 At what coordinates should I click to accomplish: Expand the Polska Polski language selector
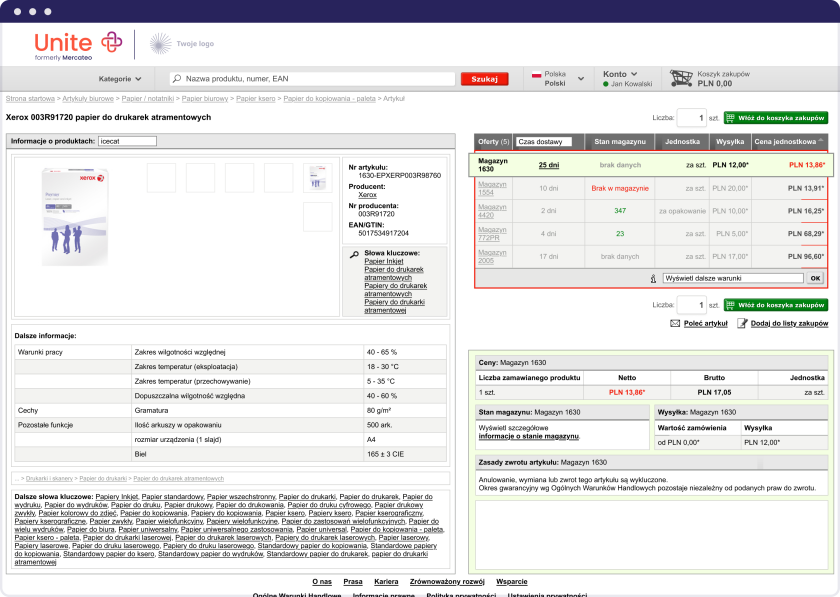[x=558, y=79]
